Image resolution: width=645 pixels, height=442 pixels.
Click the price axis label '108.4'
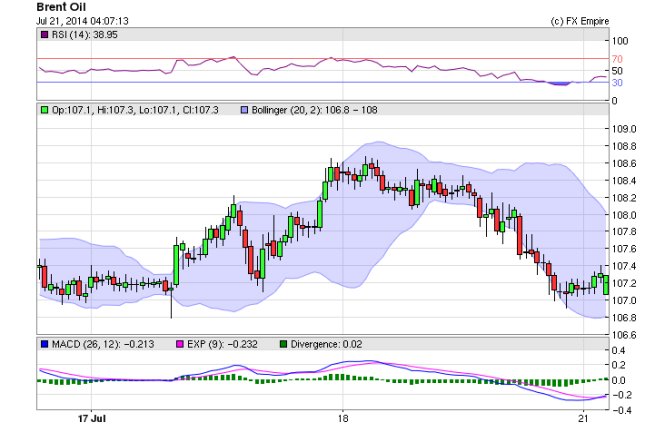pyautogui.click(x=624, y=181)
